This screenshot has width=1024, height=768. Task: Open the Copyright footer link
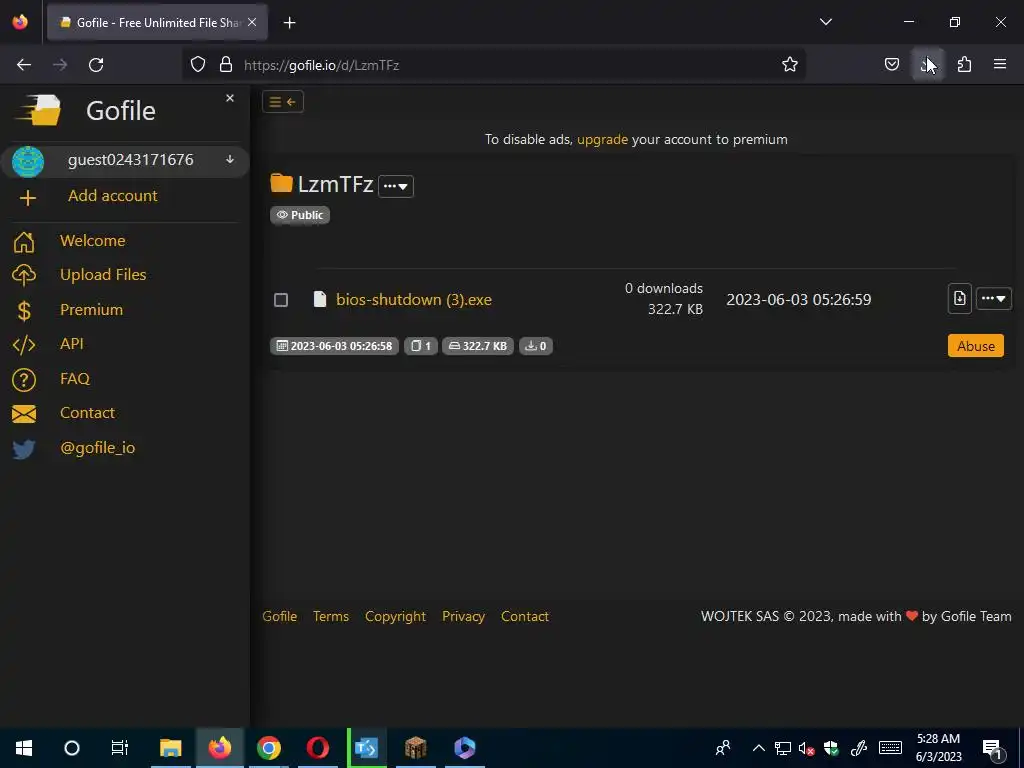pyautogui.click(x=395, y=616)
